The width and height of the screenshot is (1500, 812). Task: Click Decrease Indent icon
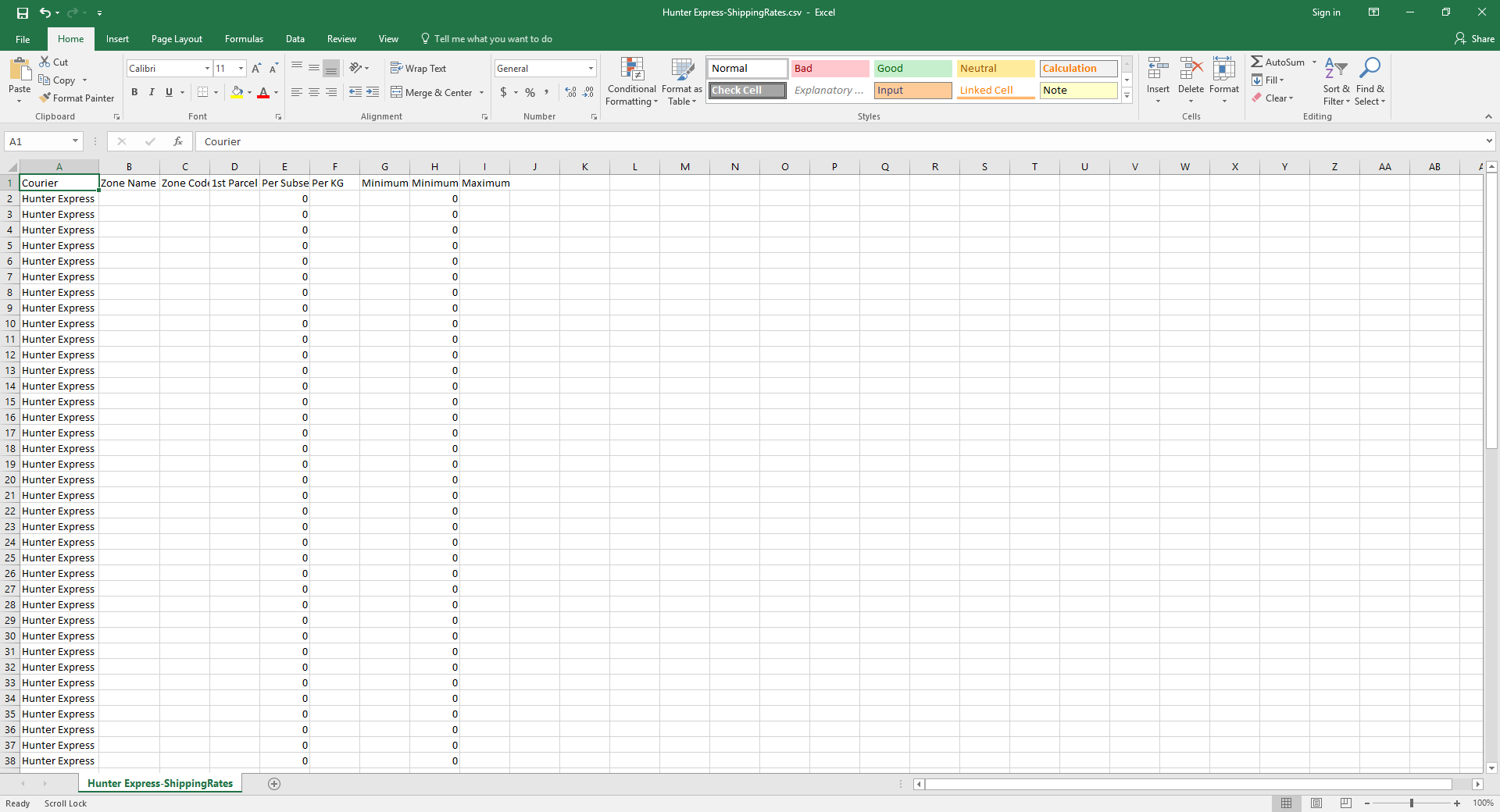(x=355, y=92)
